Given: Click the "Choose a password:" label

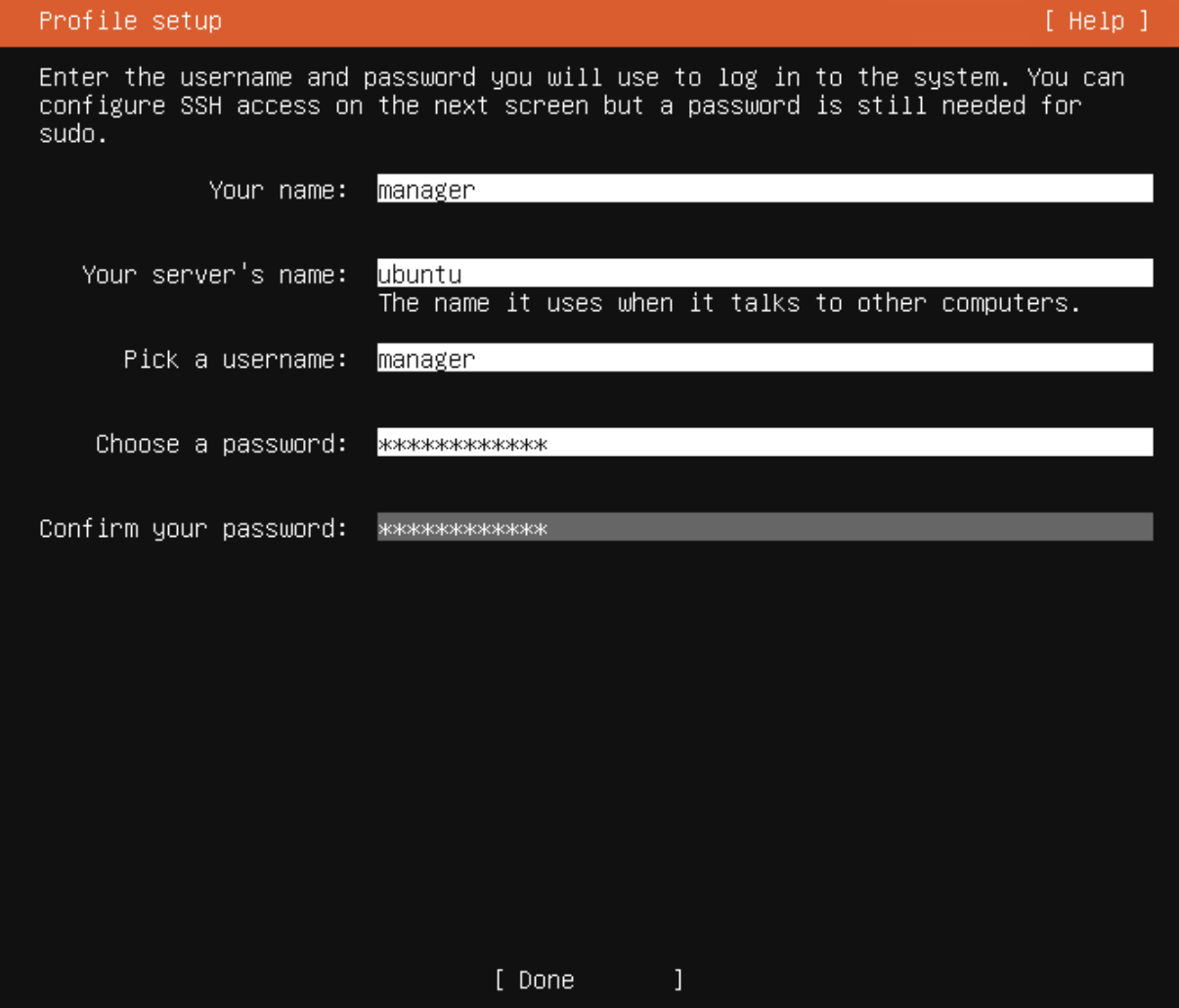Looking at the screenshot, I should pyautogui.click(x=222, y=444).
